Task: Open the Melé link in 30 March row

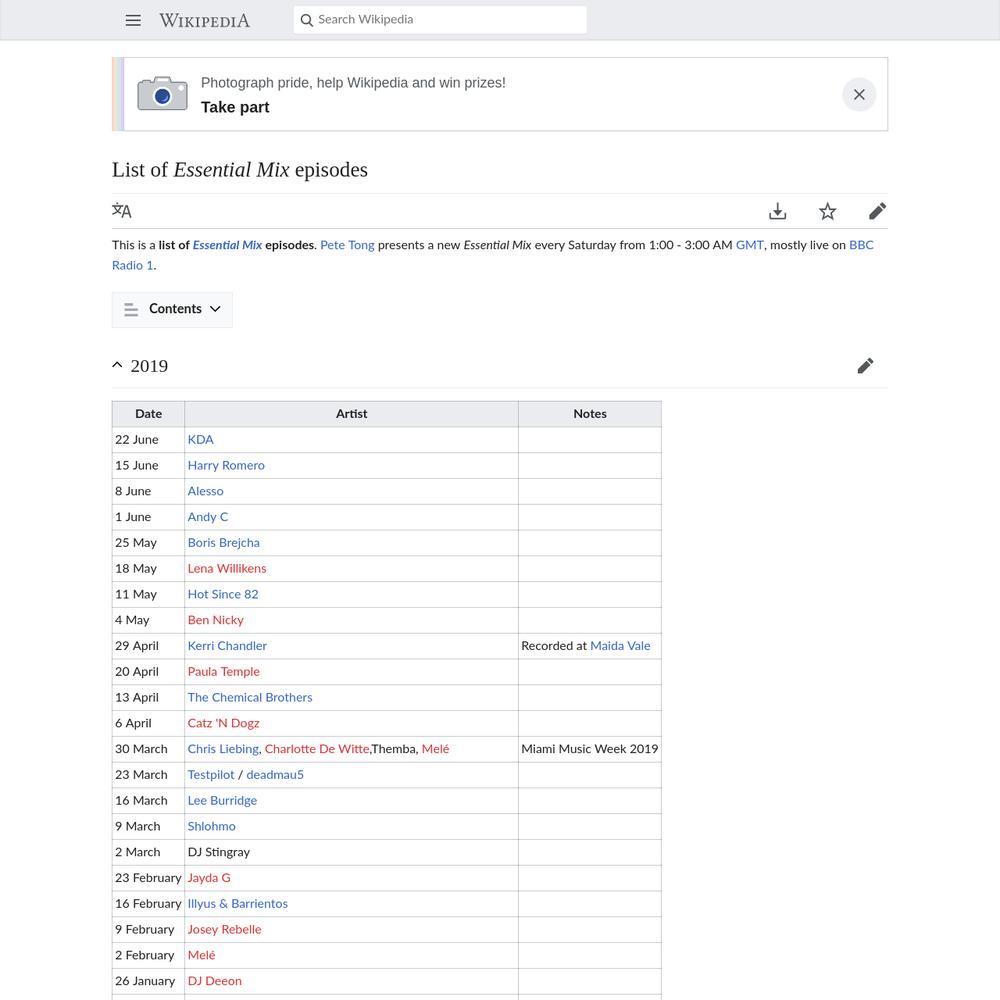Action: (x=435, y=749)
